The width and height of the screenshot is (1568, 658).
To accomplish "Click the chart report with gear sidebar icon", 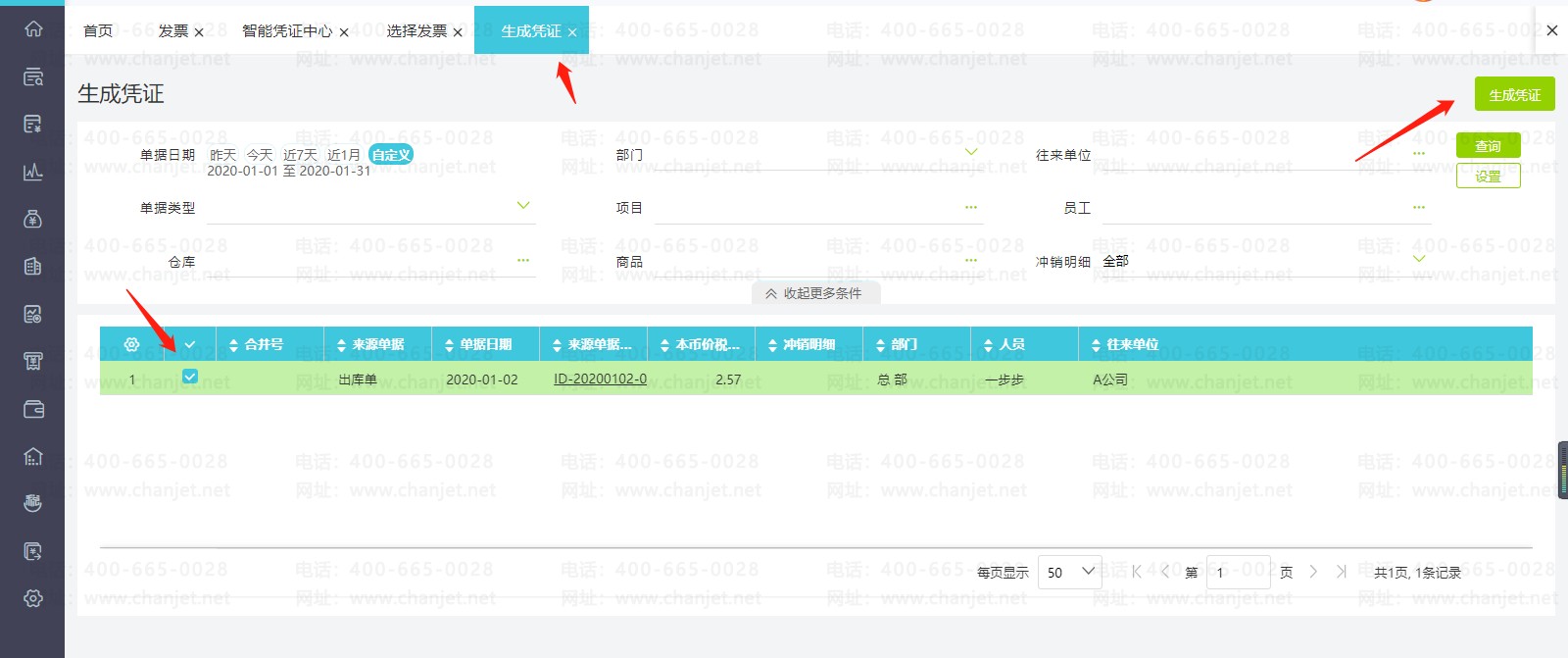I will 33,314.
